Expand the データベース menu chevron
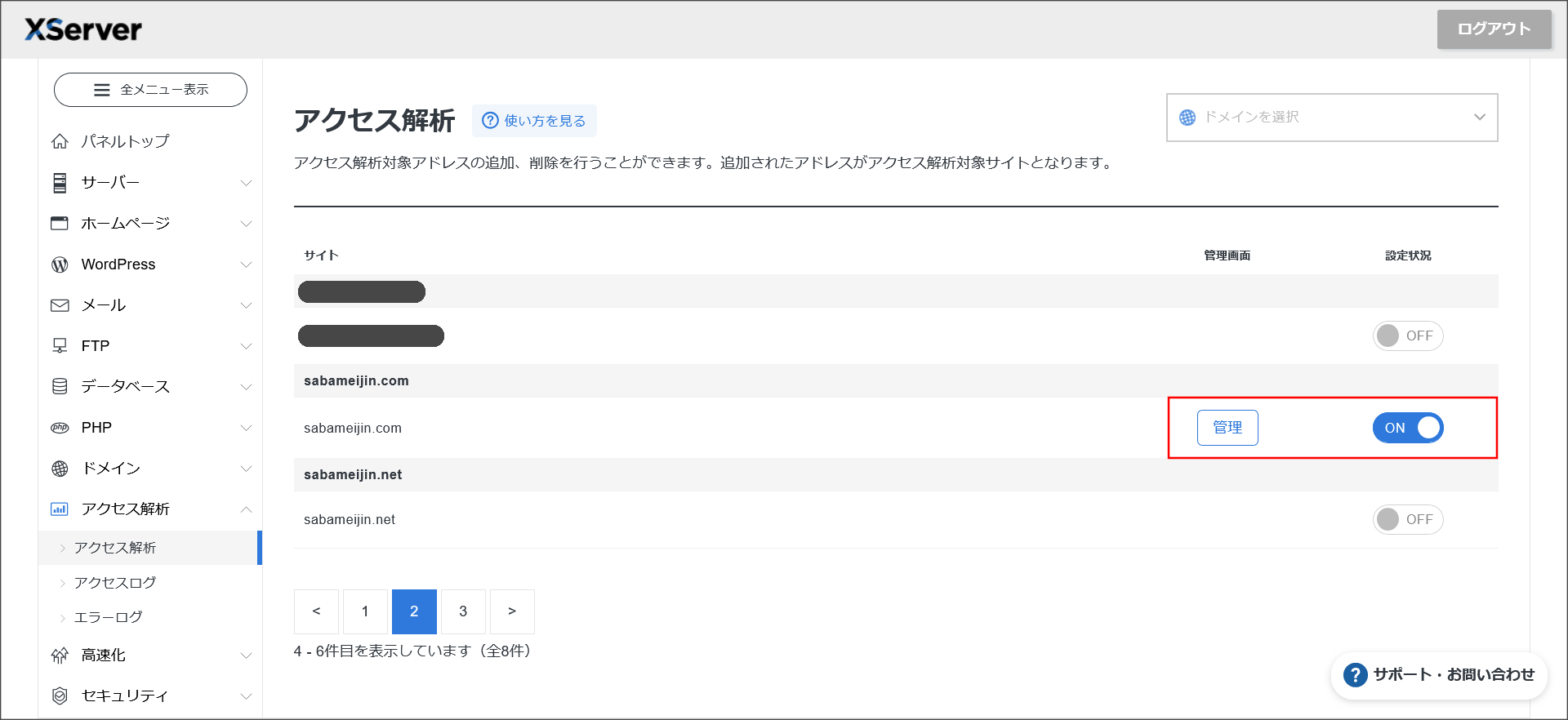This screenshot has width=1568, height=720. 246,387
